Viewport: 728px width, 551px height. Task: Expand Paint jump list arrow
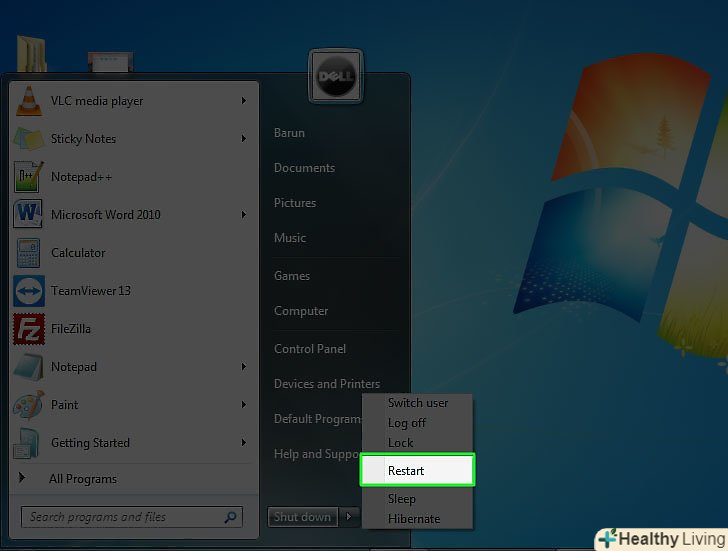coord(244,405)
